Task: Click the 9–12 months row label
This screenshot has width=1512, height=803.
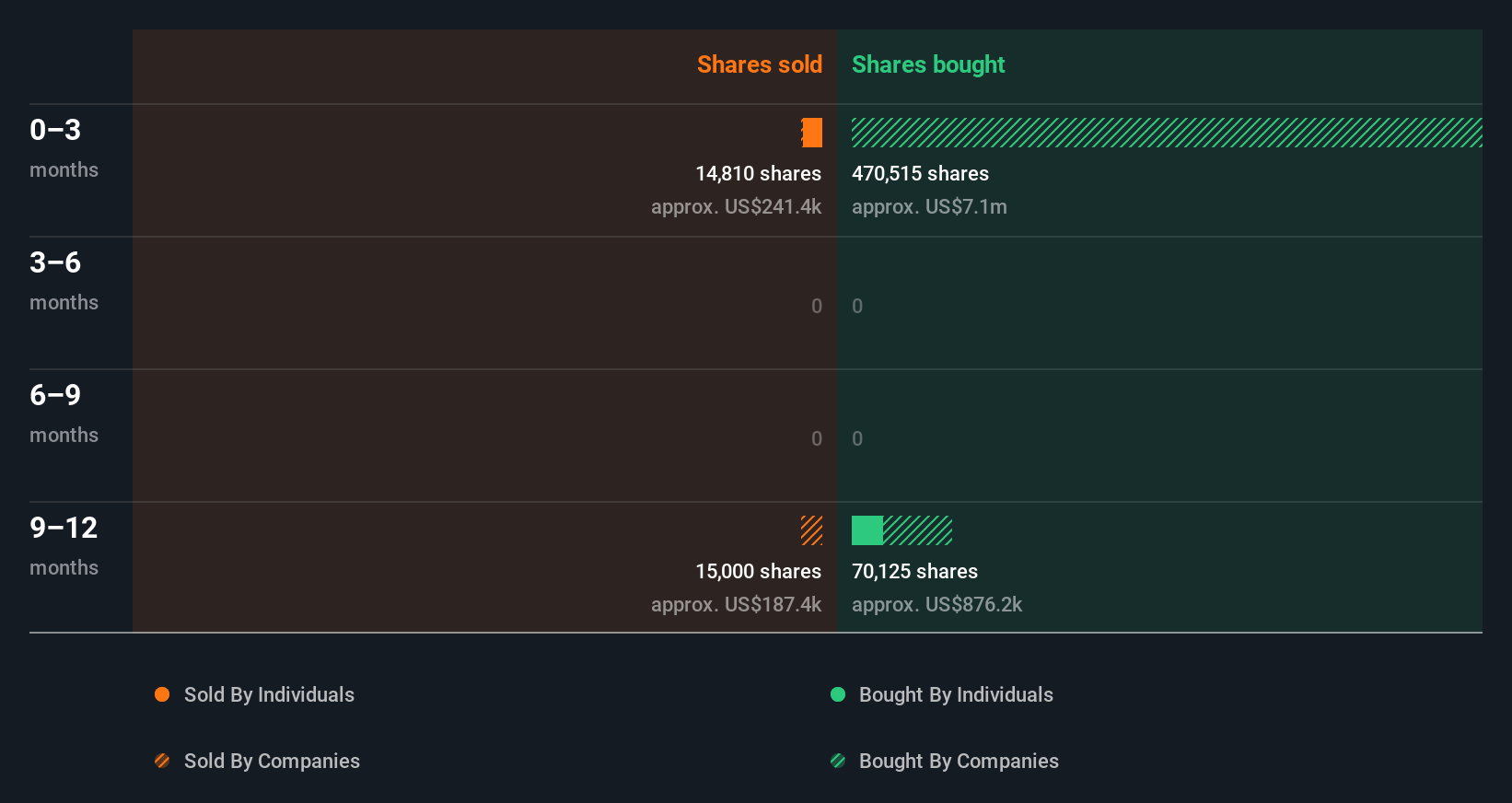Action: point(64,546)
